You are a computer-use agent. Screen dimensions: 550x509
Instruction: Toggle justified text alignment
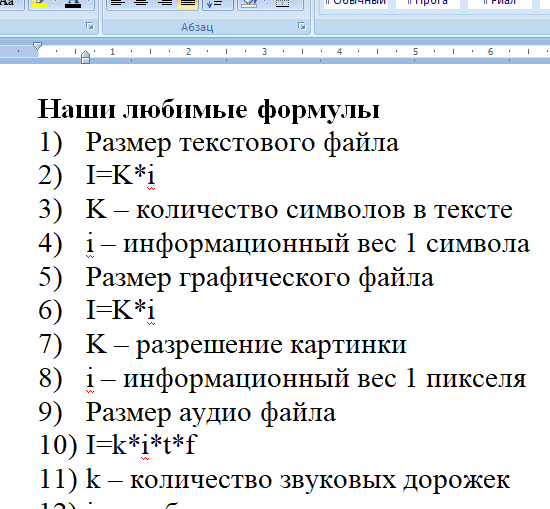click(187, 4)
